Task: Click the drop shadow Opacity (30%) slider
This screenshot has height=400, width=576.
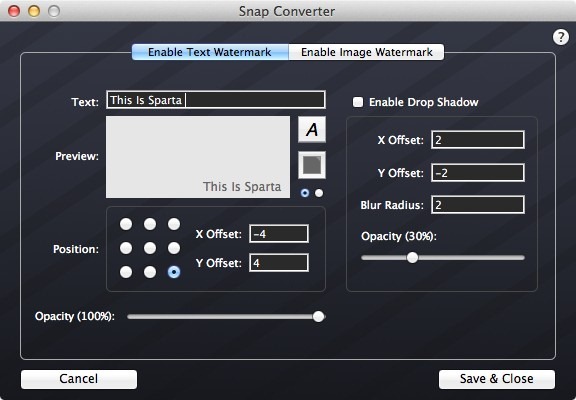Action: tap(443, 257)
